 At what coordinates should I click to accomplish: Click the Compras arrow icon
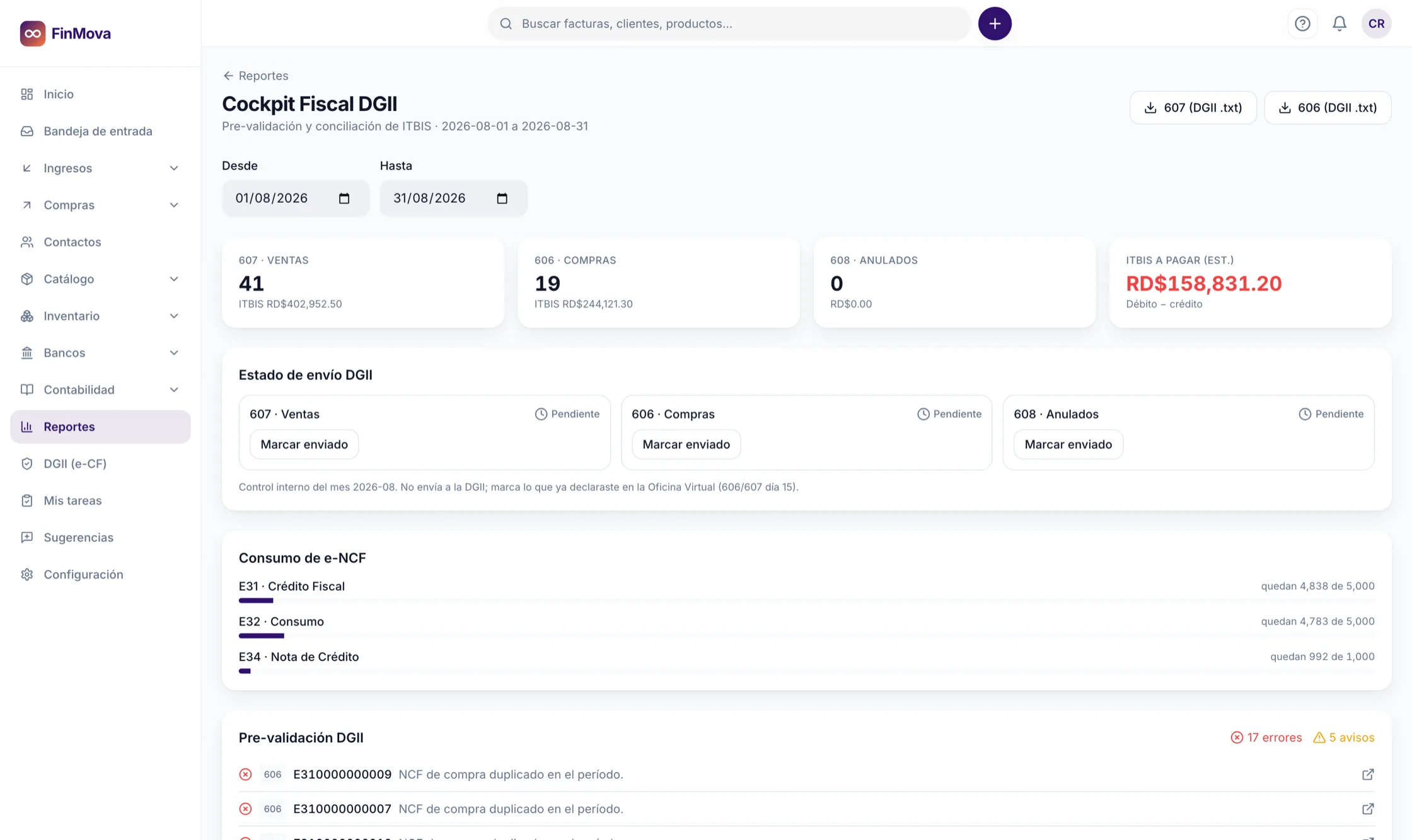coord(26,205)
